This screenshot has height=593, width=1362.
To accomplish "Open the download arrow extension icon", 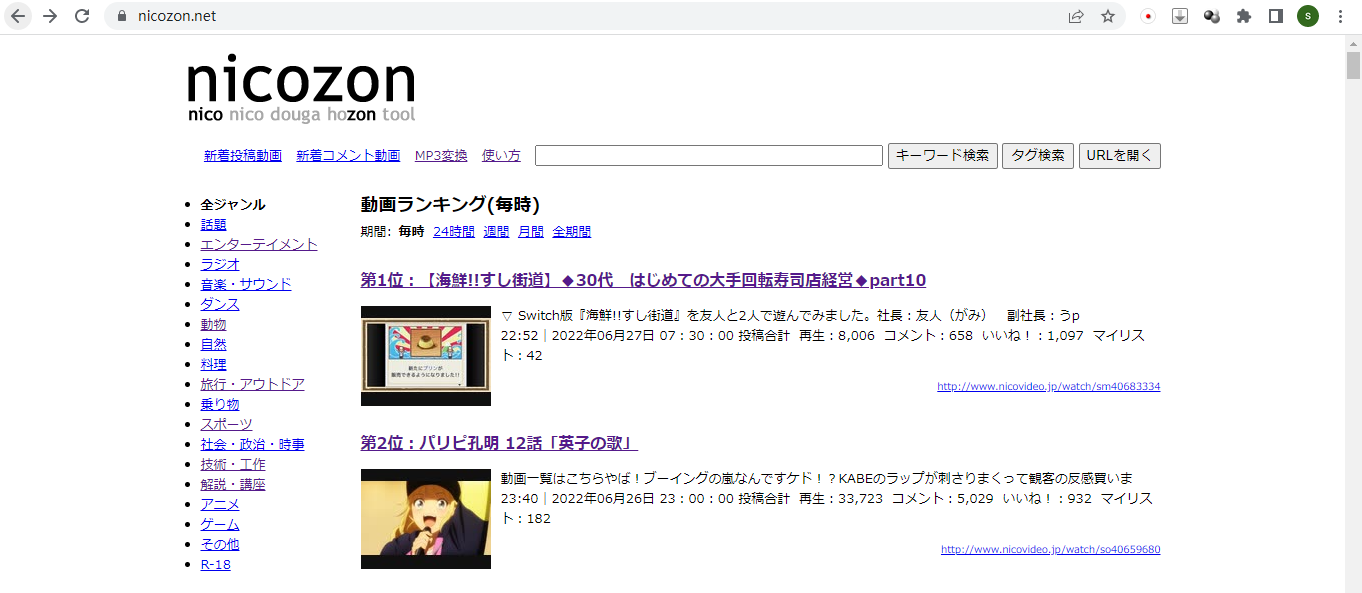I will [1180, 16].
